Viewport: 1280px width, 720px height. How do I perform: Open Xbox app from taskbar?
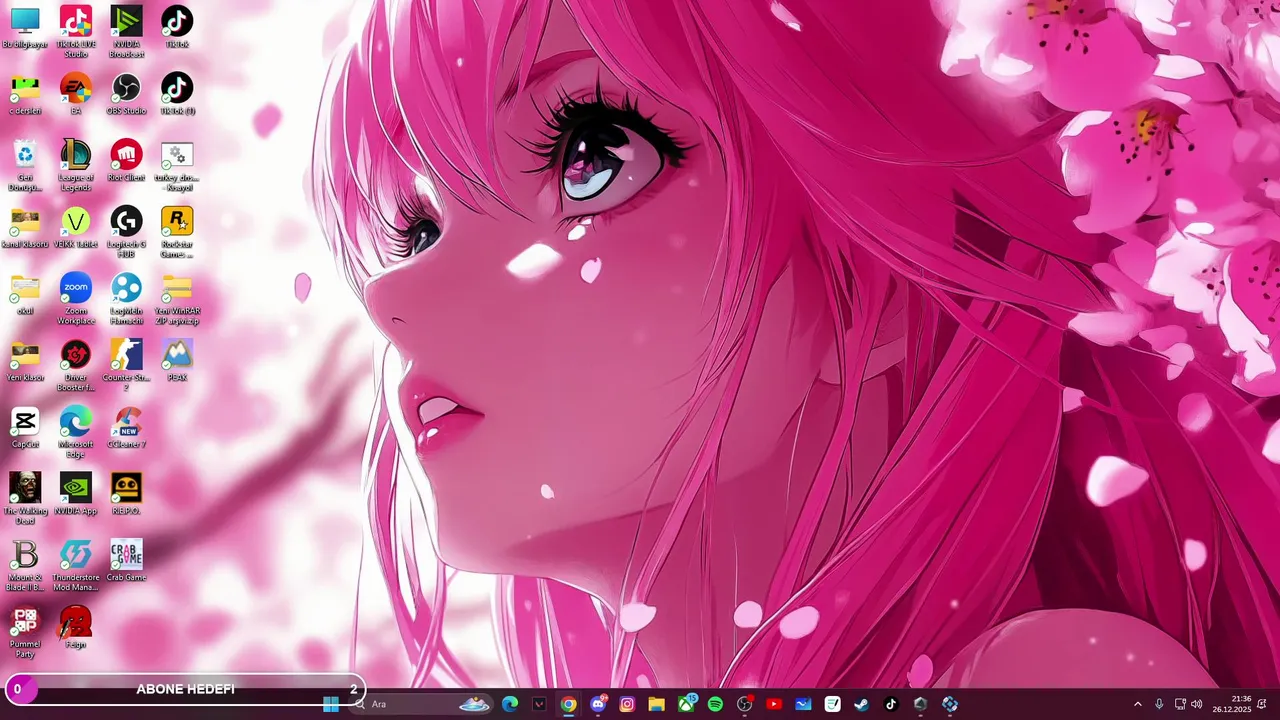pyautogui.click(x=686, y=704)
